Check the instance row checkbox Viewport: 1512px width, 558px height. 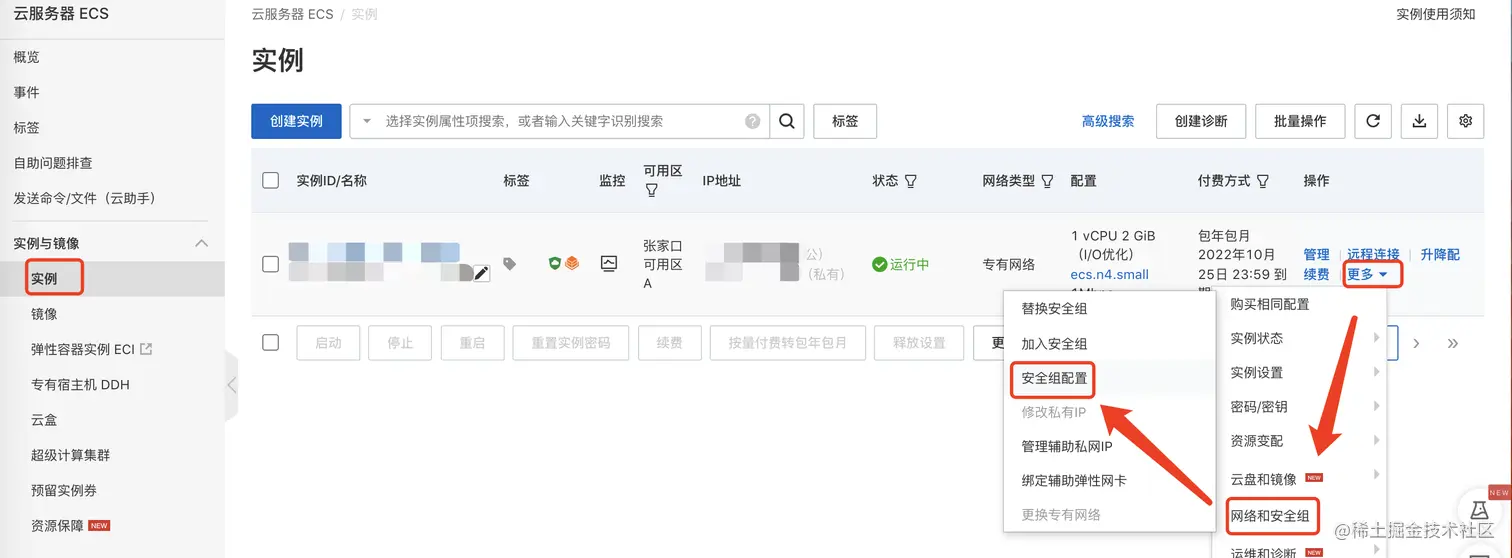tap(270, 264)
